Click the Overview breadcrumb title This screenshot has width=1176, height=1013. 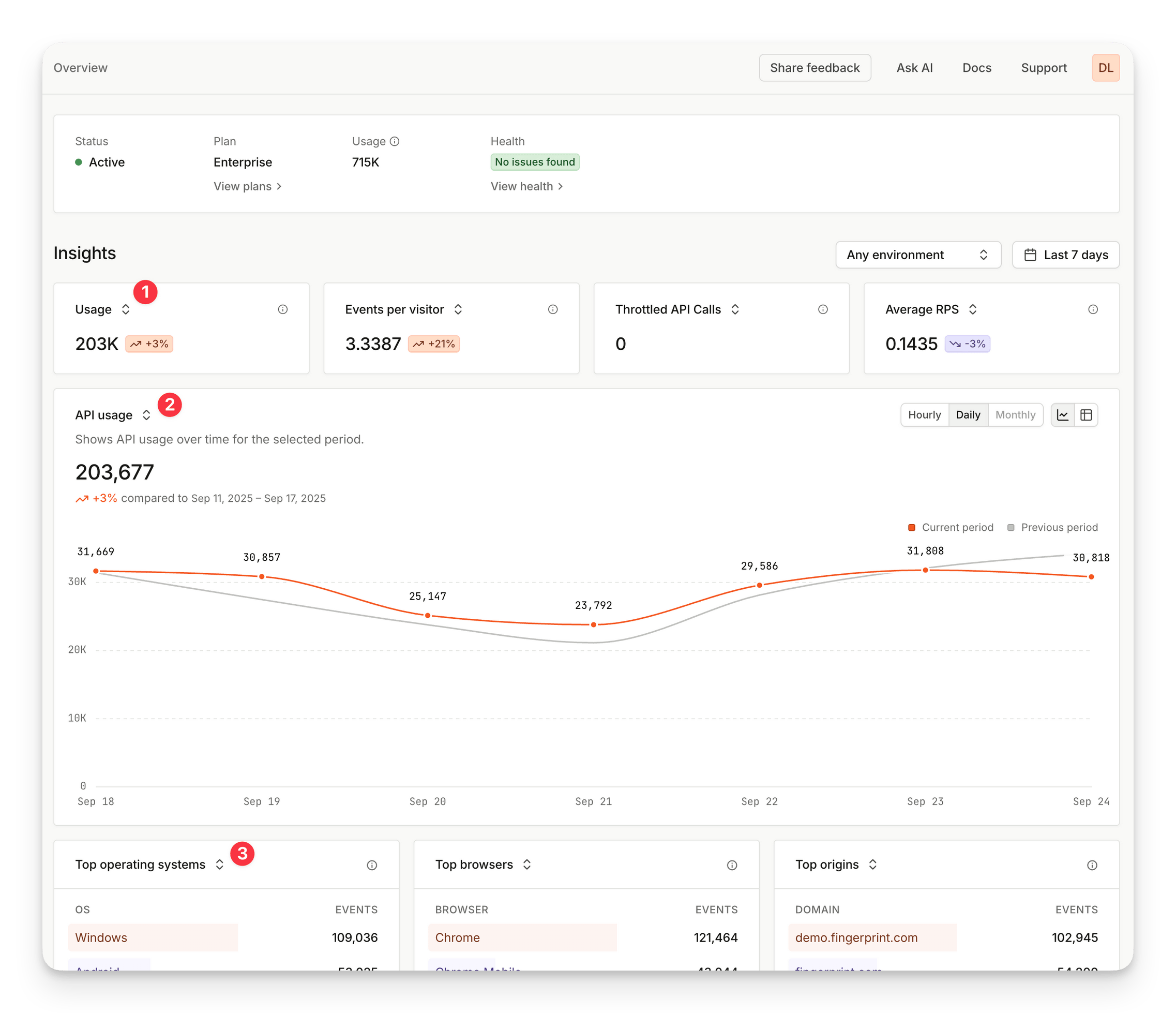[81, 68]
